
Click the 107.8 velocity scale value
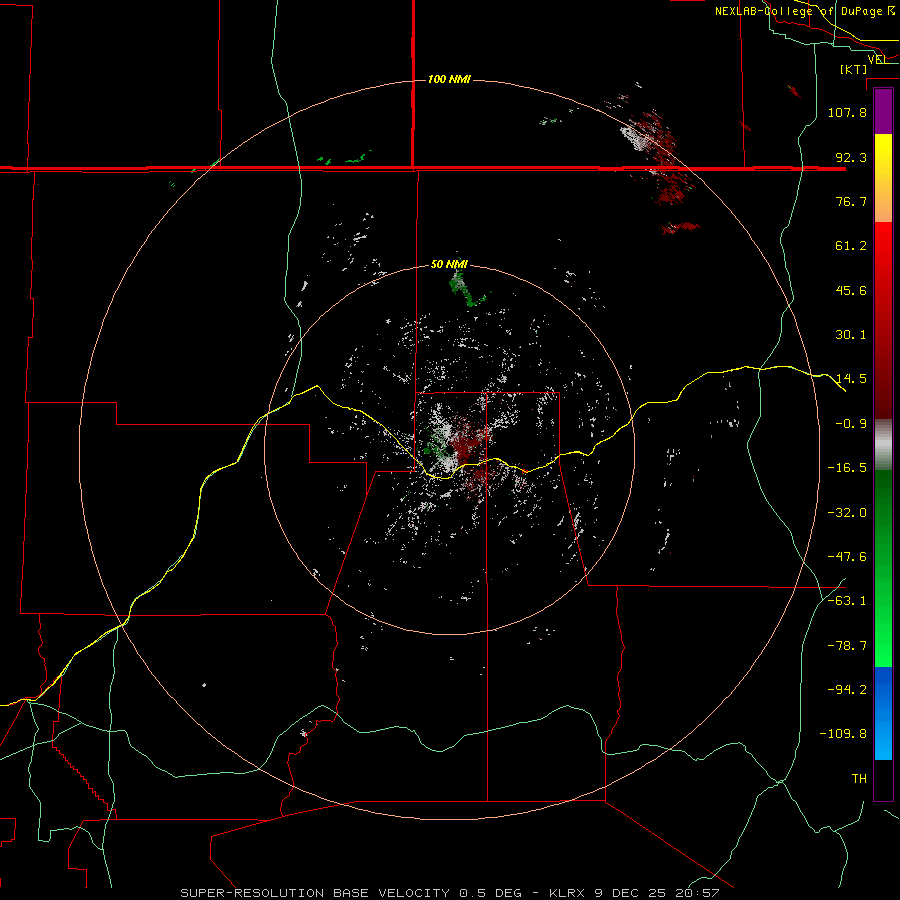coord(847,112)
